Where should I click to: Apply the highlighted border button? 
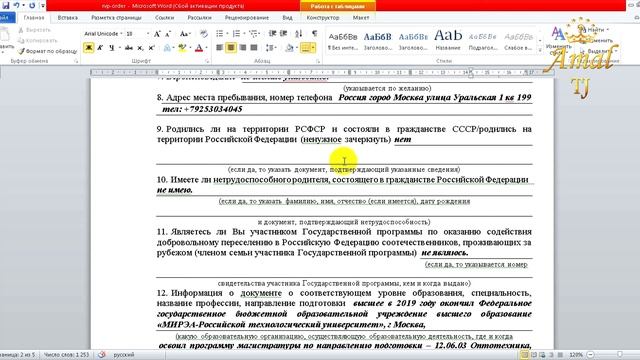[x=305, y=48]
